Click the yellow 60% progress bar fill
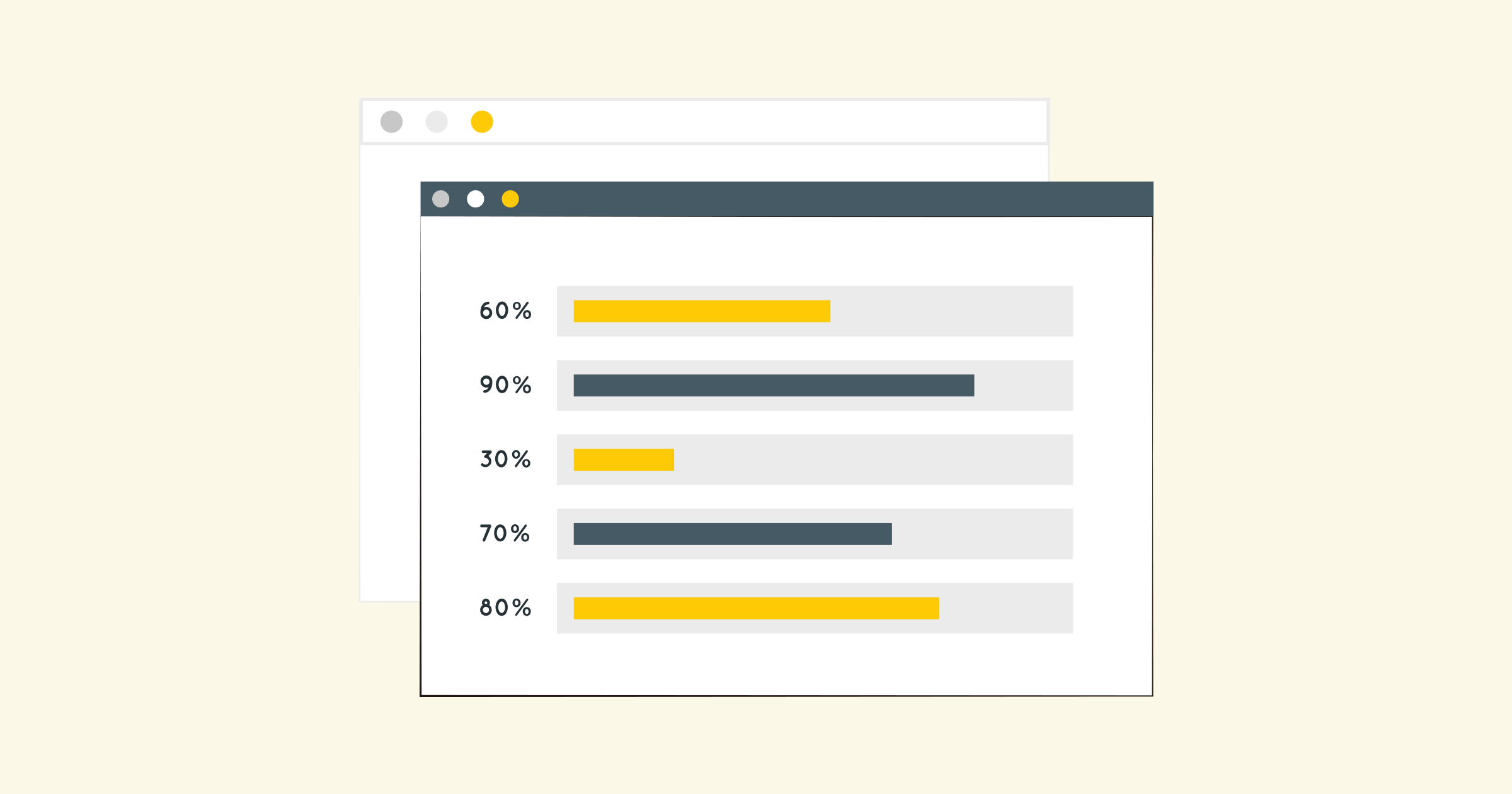 702,311
